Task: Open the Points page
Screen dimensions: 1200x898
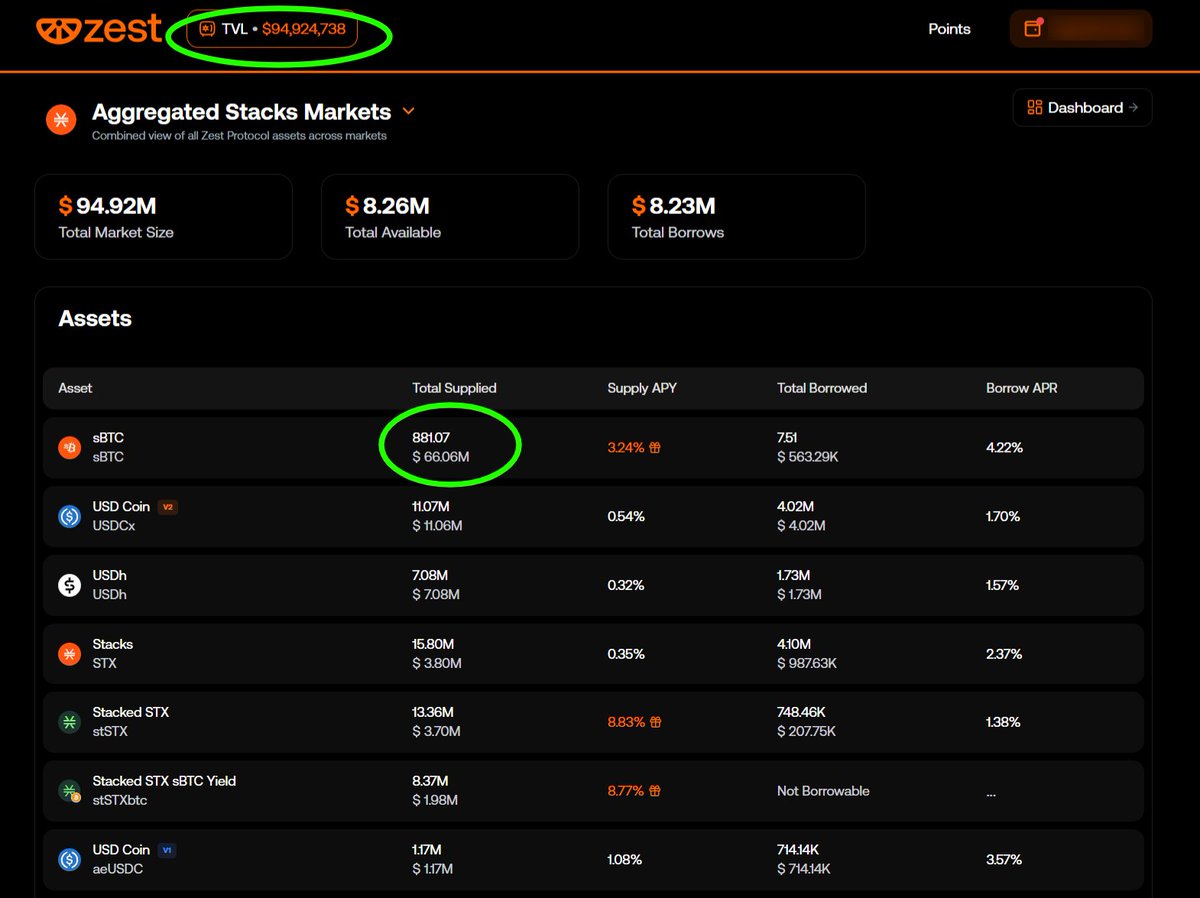Action: click(949, 29)
